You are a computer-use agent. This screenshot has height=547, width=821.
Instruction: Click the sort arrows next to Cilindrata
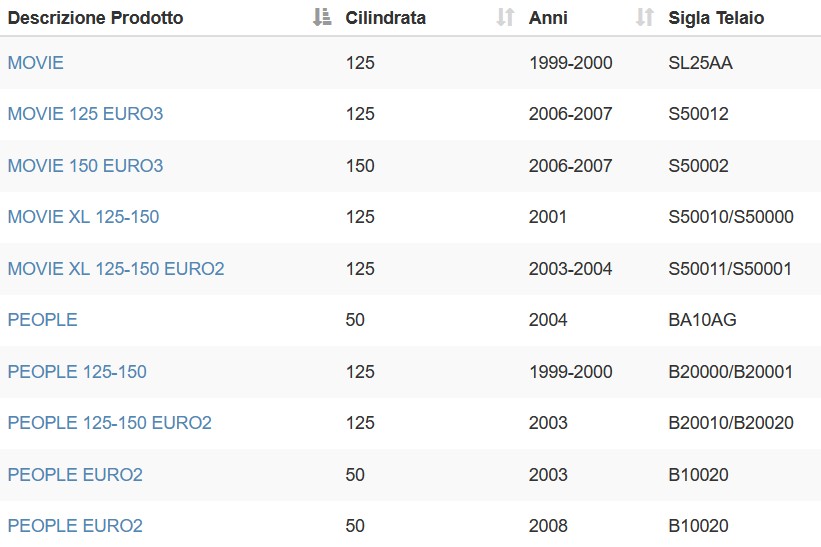click(505, 17)
